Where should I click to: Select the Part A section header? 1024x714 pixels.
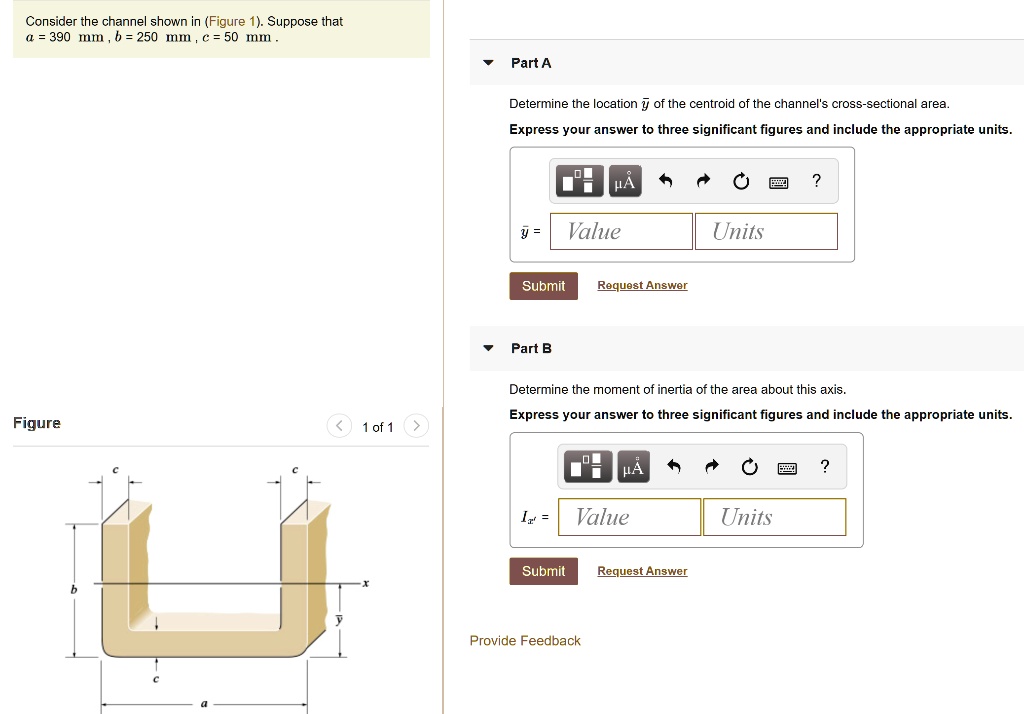pyautogui.click(x=531, y=62)
